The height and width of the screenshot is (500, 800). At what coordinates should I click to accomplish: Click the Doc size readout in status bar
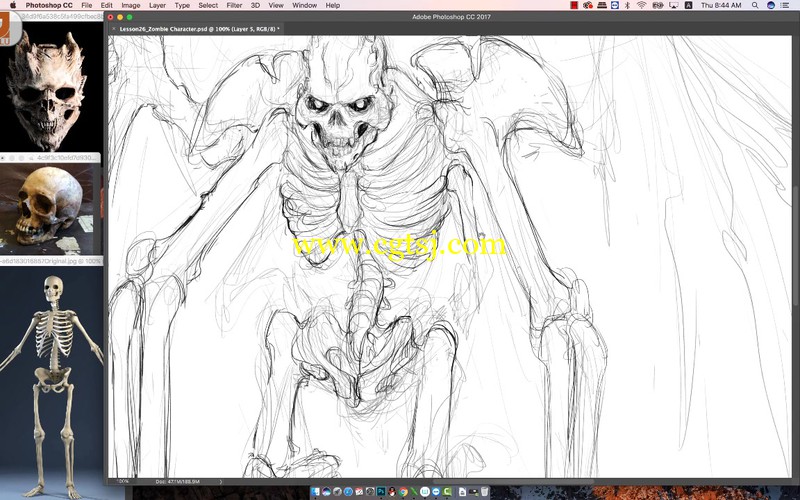click(178, 481)
